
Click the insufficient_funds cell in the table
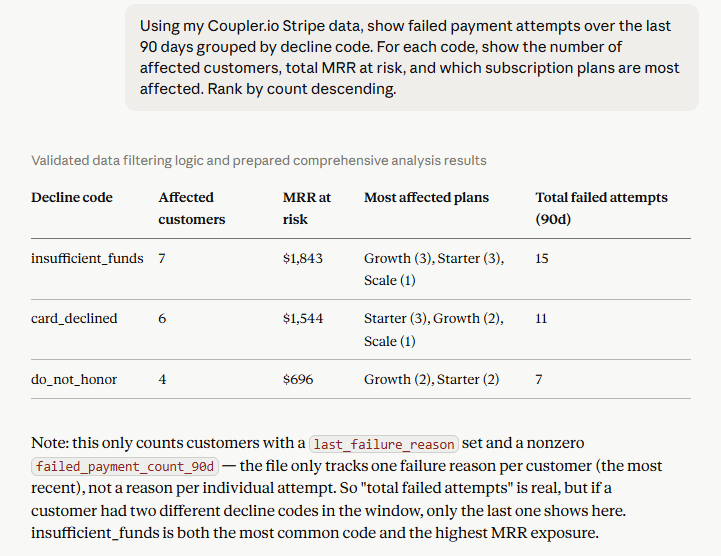coord(87,258)
